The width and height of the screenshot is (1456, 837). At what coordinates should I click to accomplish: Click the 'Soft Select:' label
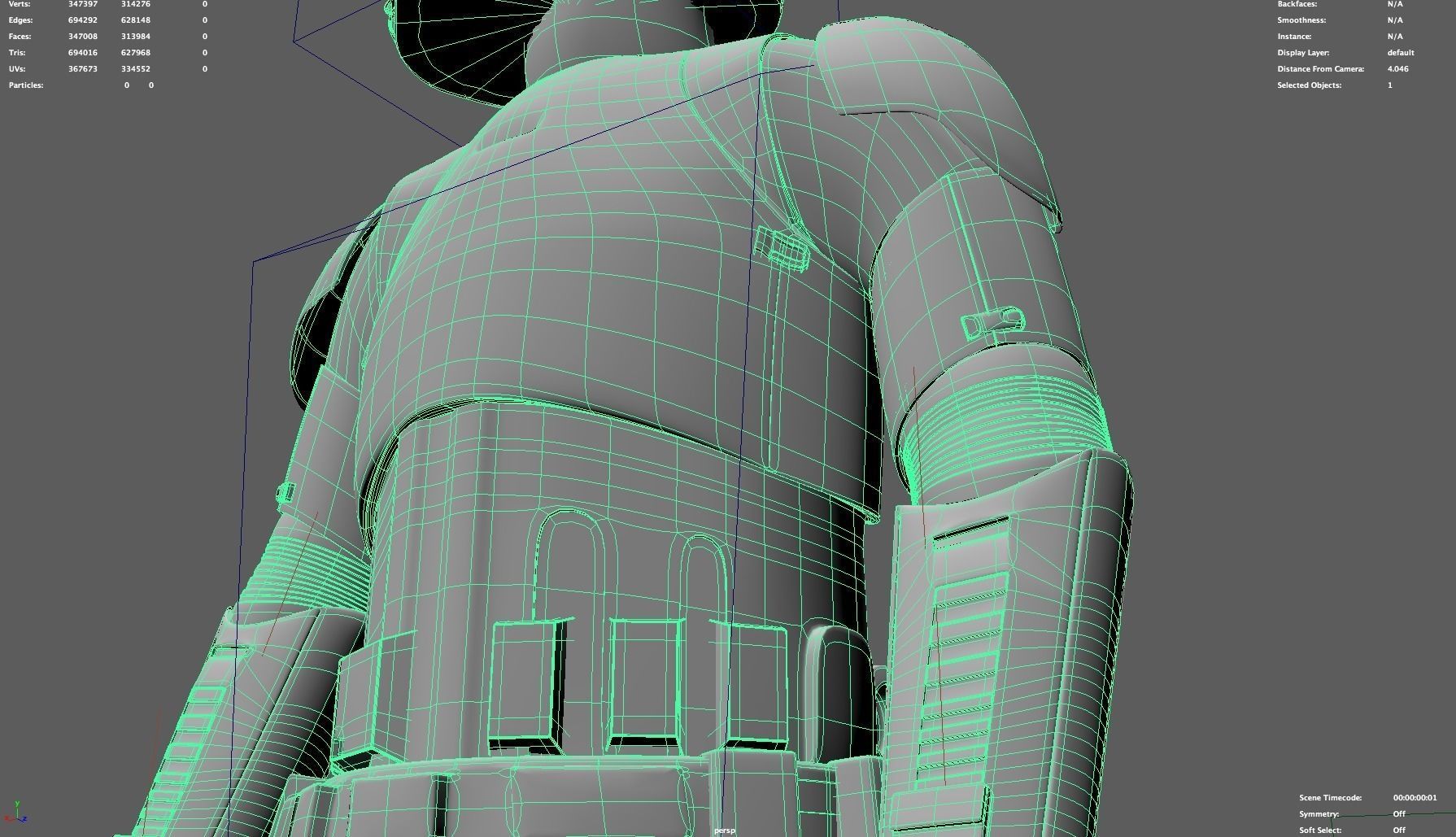tap(1320, 830)
